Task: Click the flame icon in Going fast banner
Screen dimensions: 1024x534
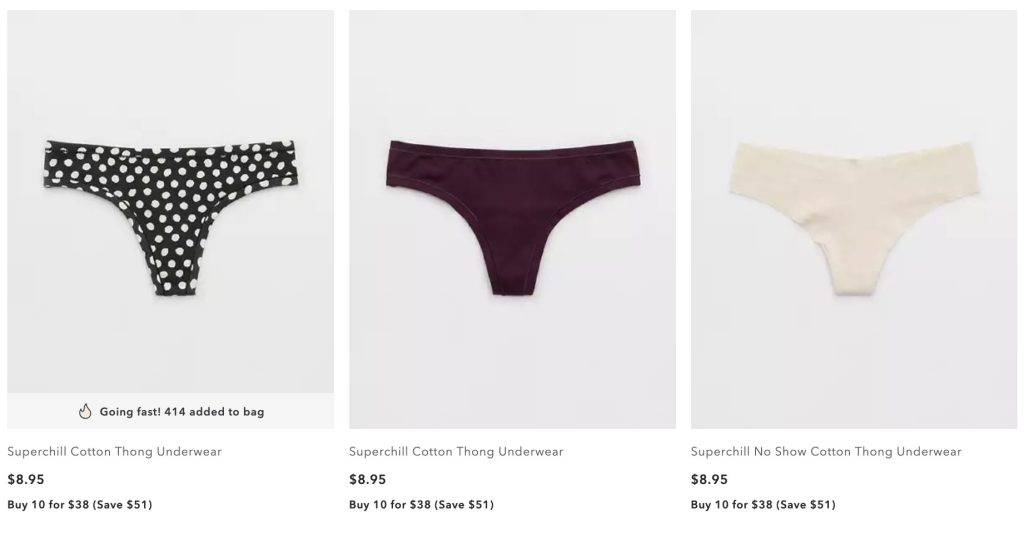Action: click(85, 411)
